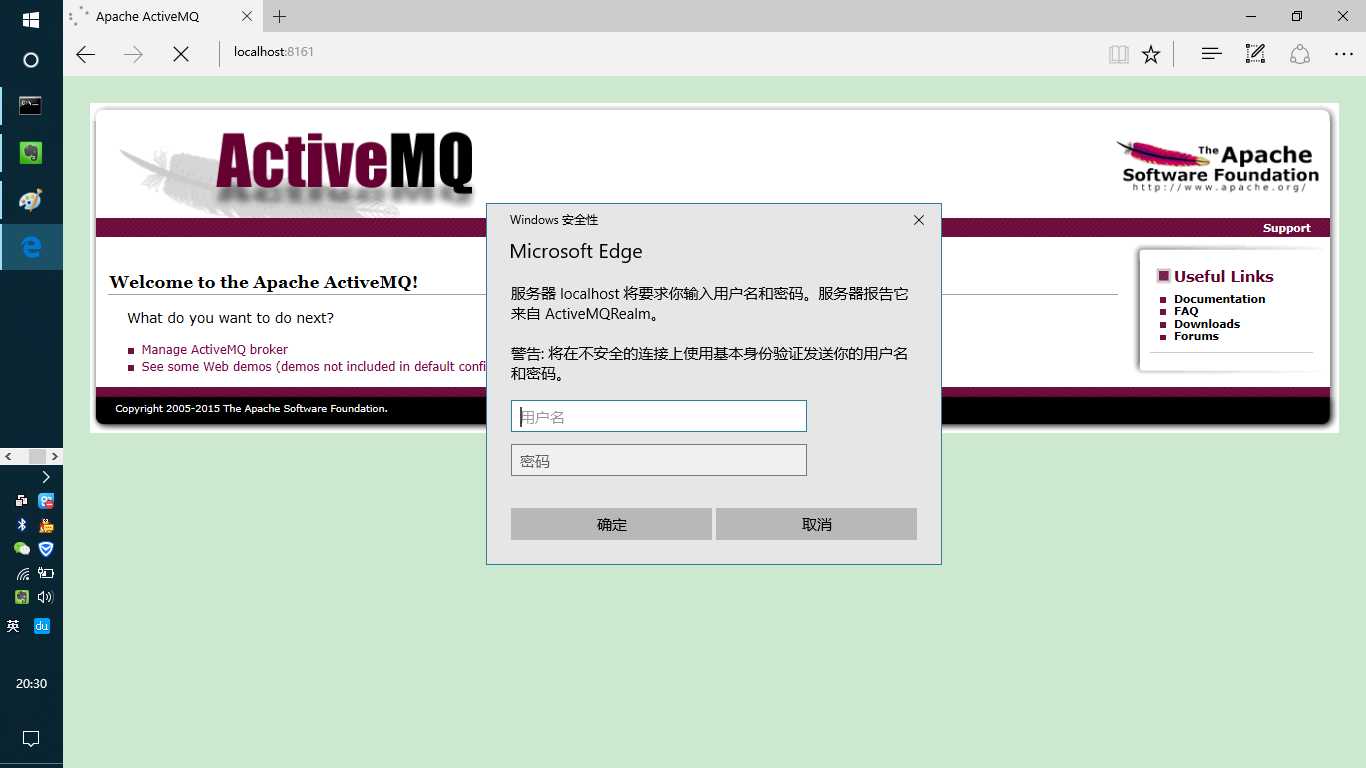
Task: Open the Forums useful link
Action: (x=1196, y=336)
